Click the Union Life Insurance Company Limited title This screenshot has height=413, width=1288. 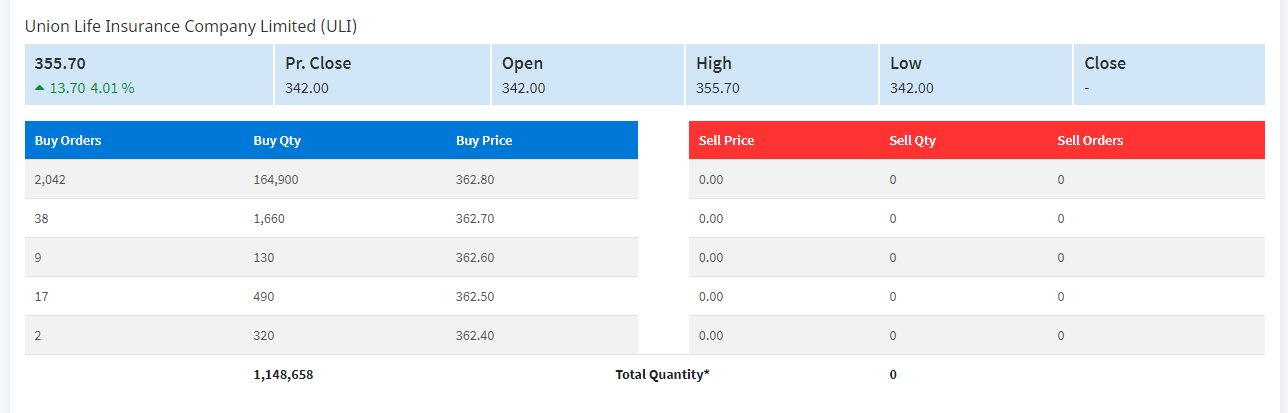point(191,26)
